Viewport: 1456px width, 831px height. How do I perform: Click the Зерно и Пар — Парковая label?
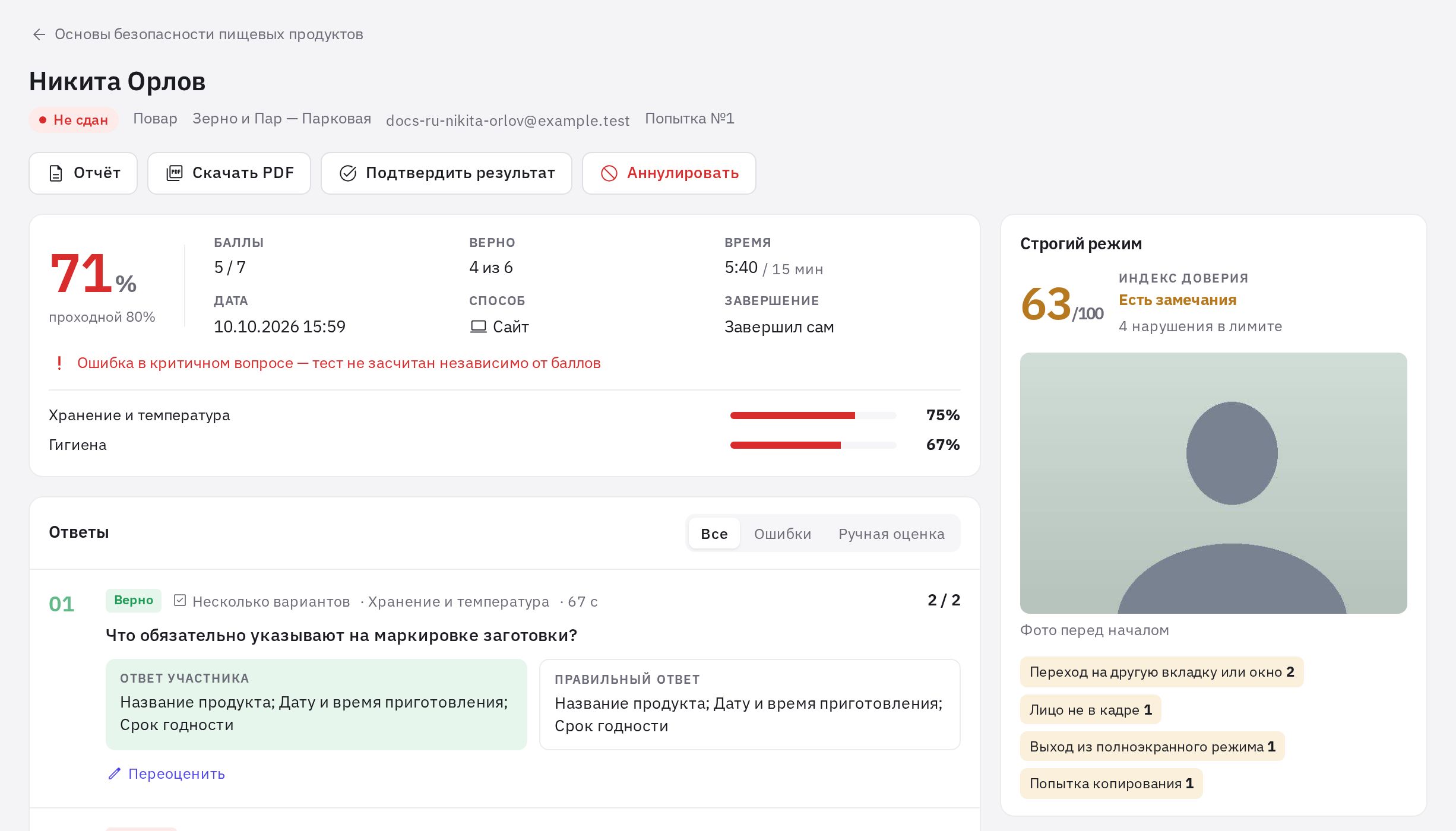tap(281, 119)
